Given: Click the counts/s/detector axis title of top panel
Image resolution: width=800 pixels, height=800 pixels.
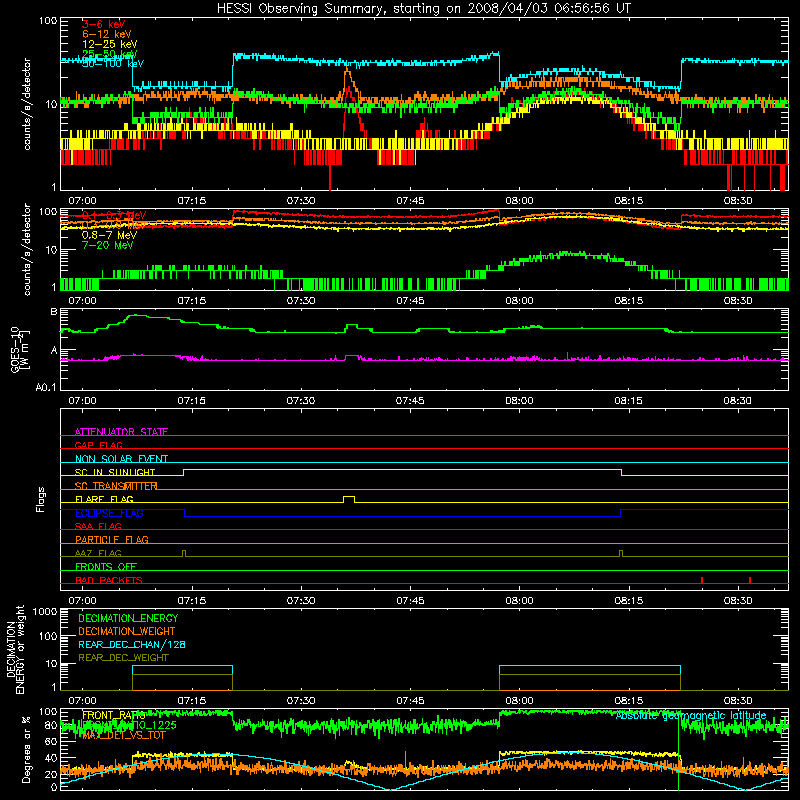Looking at the screenshot, I should (x=27, y=104).
